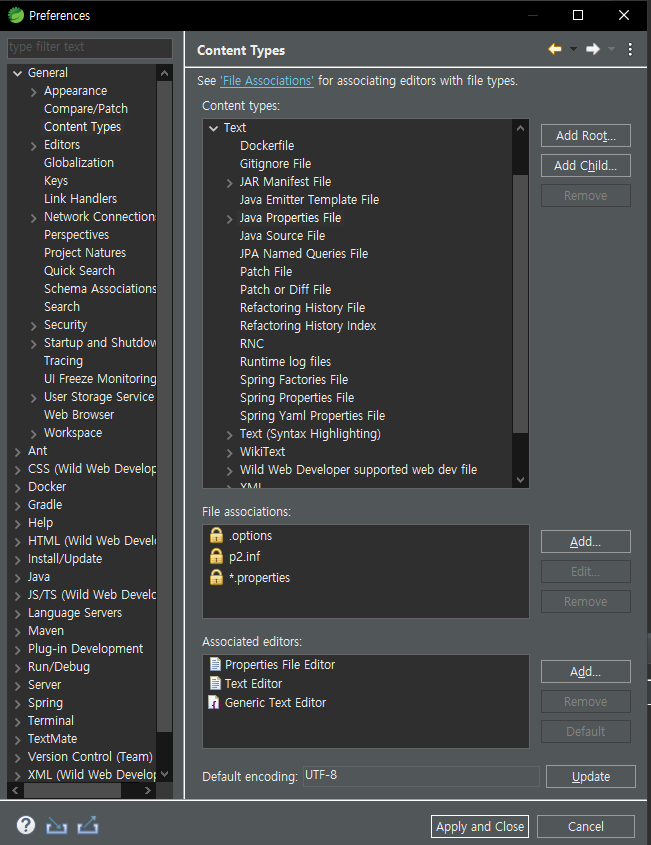Expand the WikiText content type
The image size is (651, 845).
[230, 453]
